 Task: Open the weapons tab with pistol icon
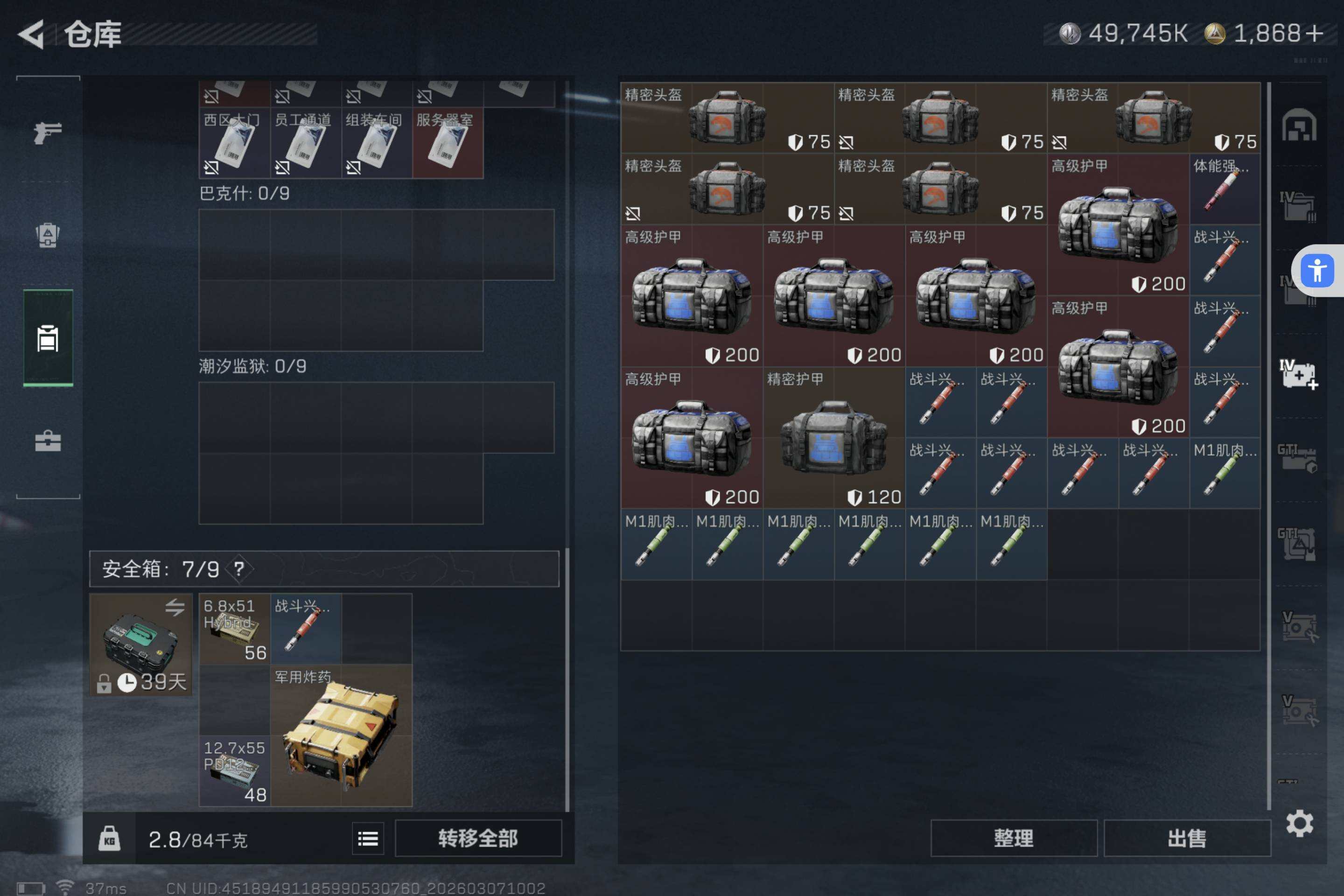(x=48, y=133)
